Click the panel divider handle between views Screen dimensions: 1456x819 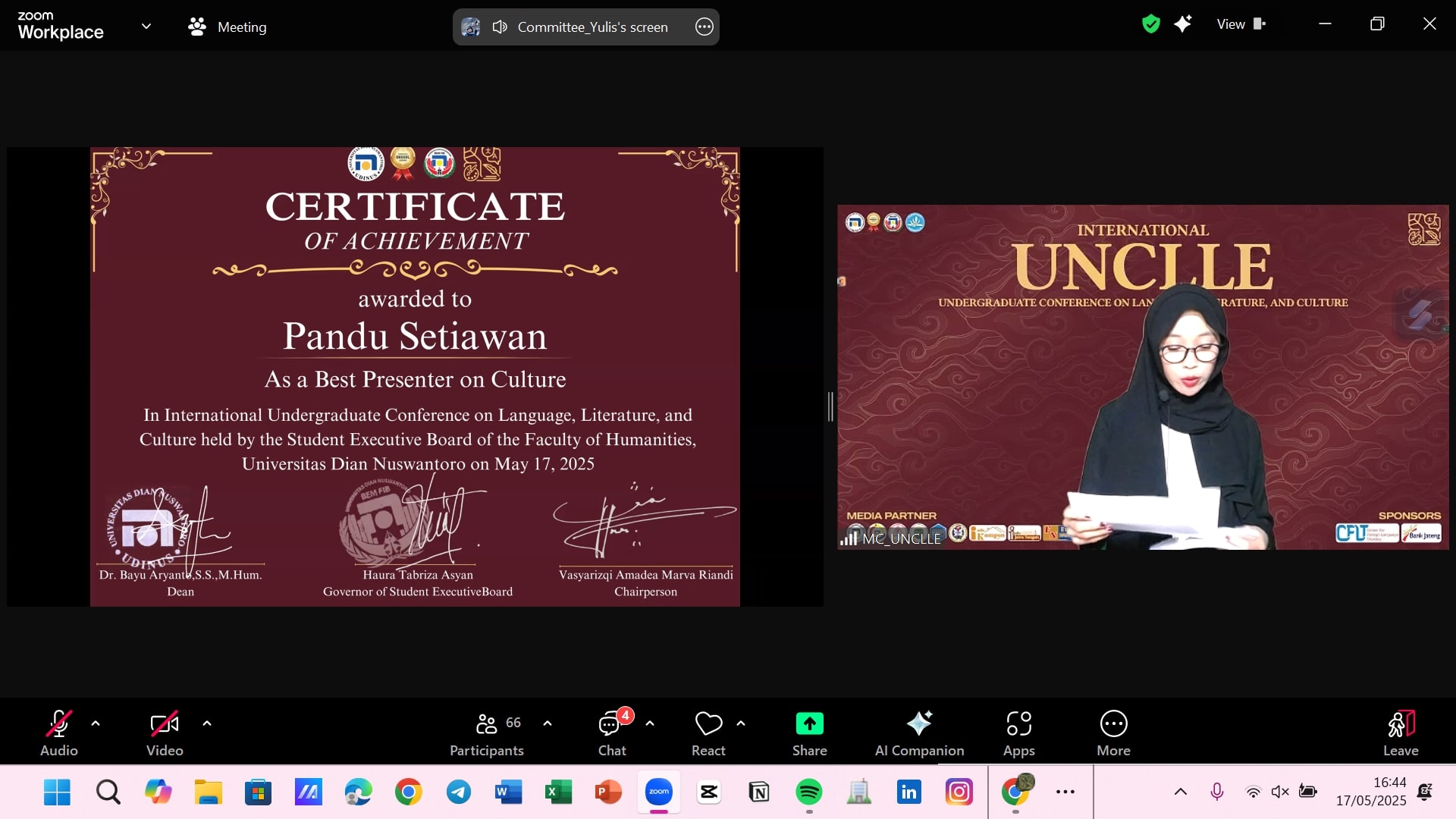pos(830,407)
